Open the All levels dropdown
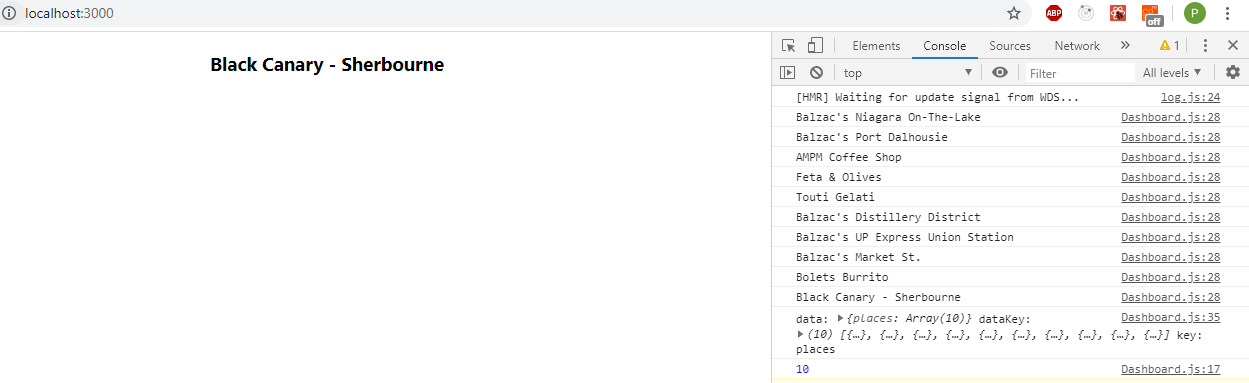This screenshot has width=1249, height=383. (x=1172, y=72)
